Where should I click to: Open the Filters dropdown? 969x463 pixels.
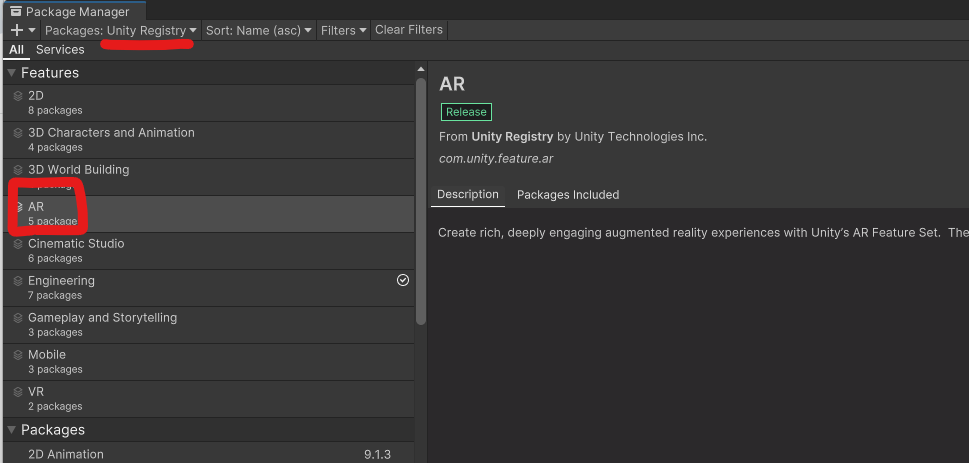click(344, 30)
